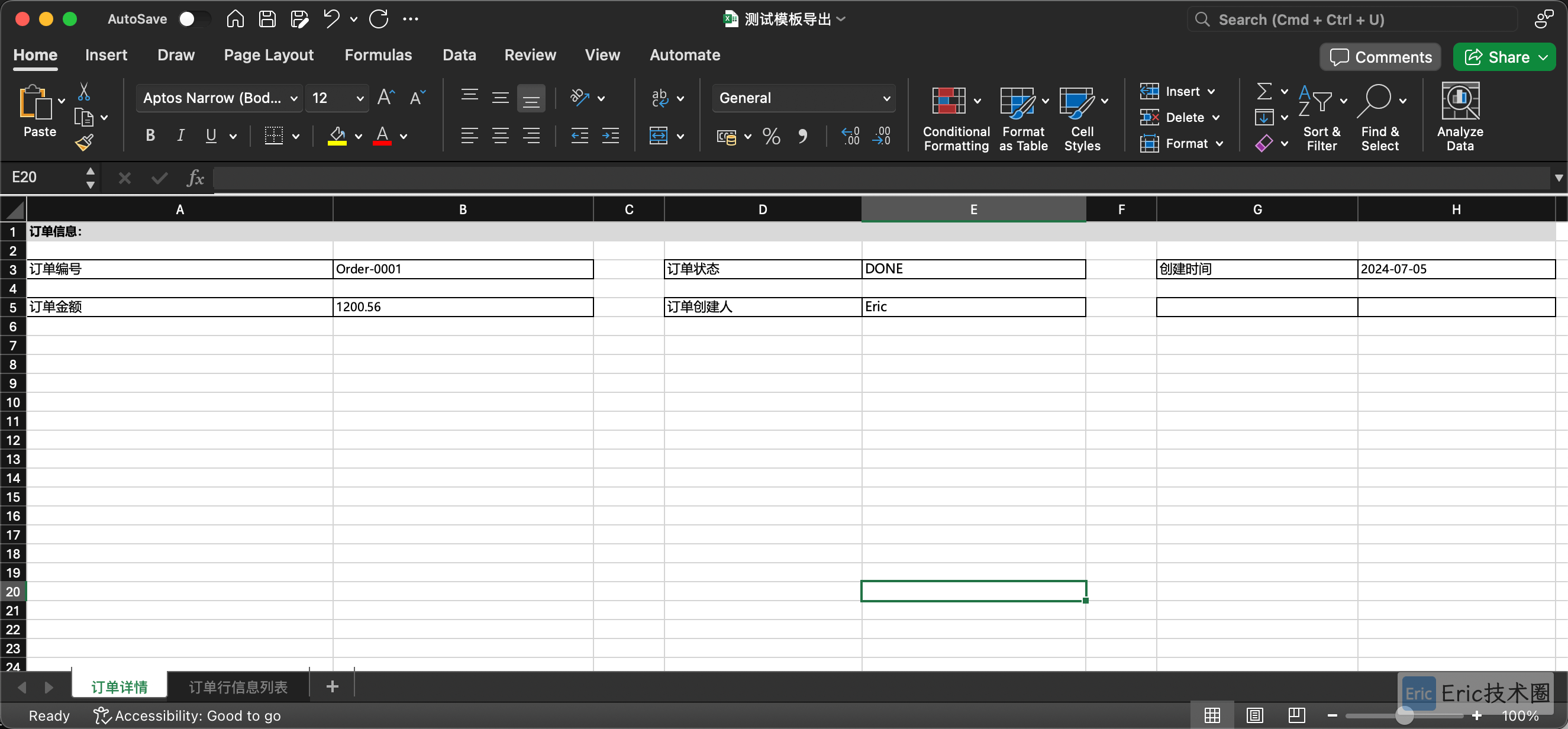Open the font size dropdown

click(x=360, y=99)
